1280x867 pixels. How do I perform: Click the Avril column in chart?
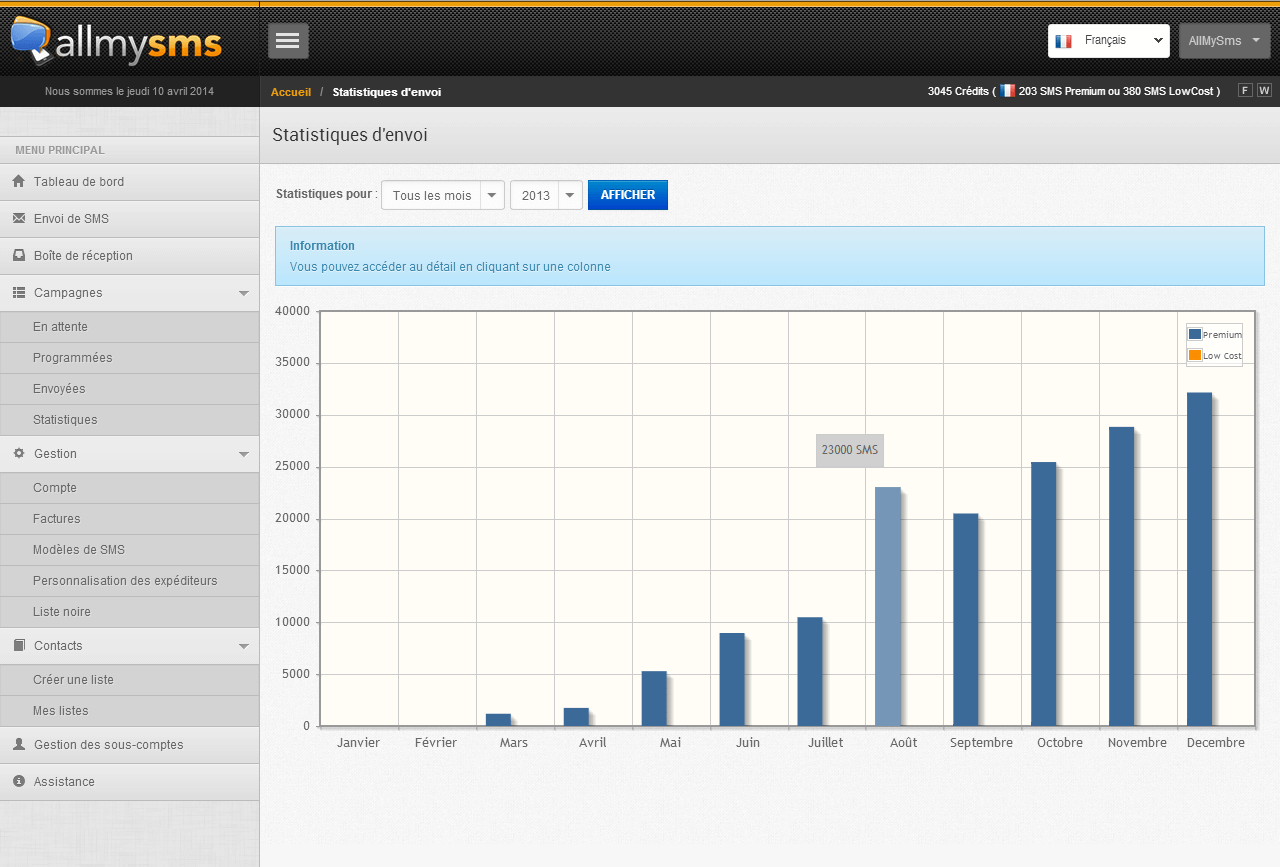point(576,717)
